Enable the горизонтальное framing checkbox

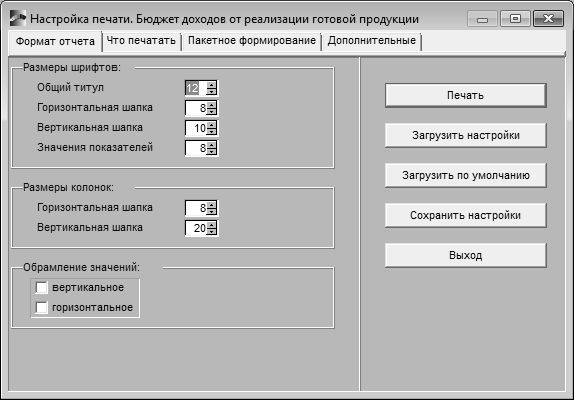click(x=41, y=307)
